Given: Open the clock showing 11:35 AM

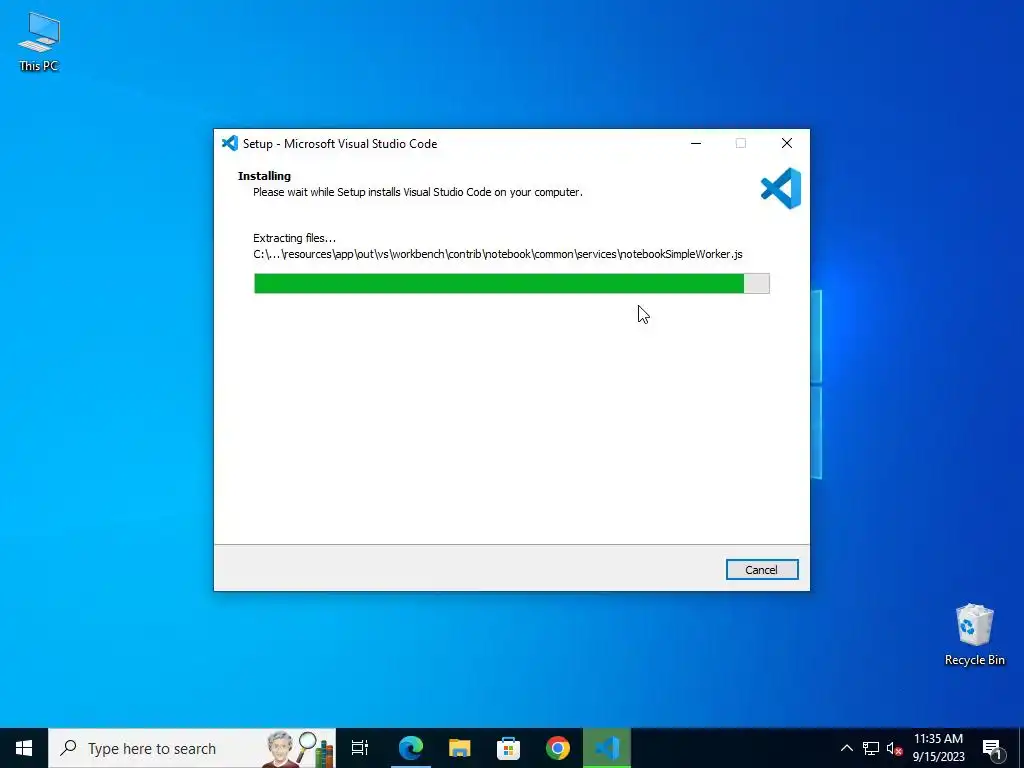Looking at the screenshot, I should click(938, 748).
